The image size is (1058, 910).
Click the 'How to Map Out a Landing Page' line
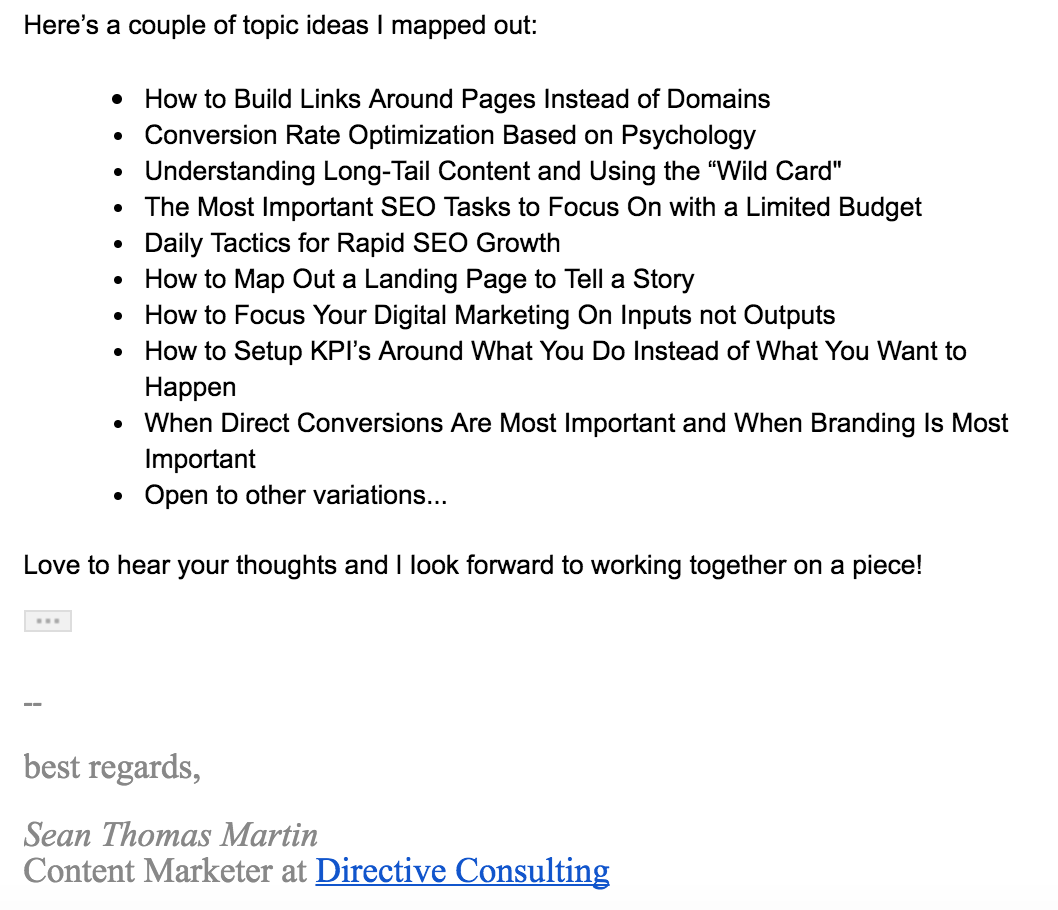click(x=419, y=279)
